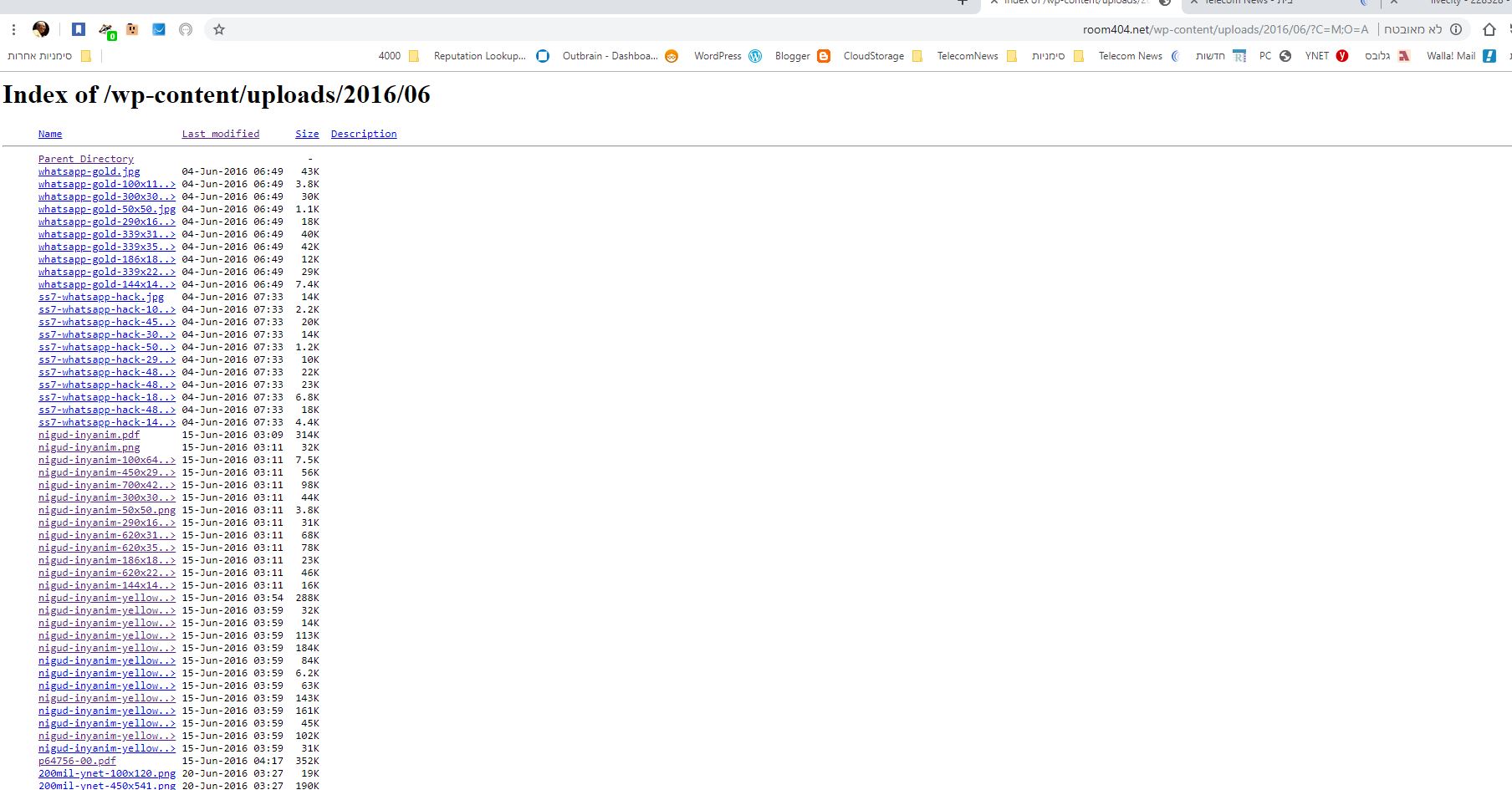Sort the listing by Description
This screenshot has width=1512, height=790.
pyautogui.click(x=364, y=134)
